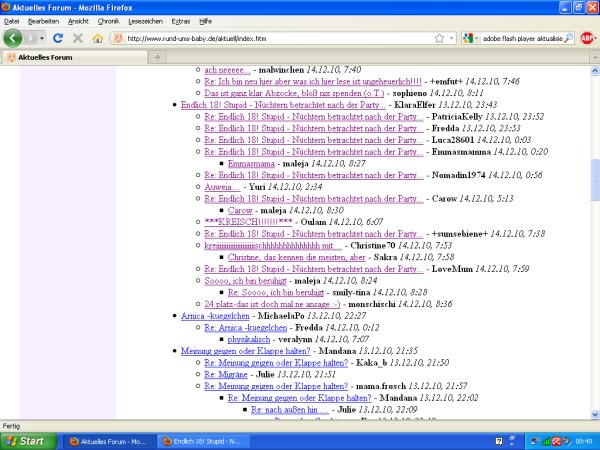600x450 pixels.
Task: Go back with the green back arrow
Action: [x=13, y=38]
